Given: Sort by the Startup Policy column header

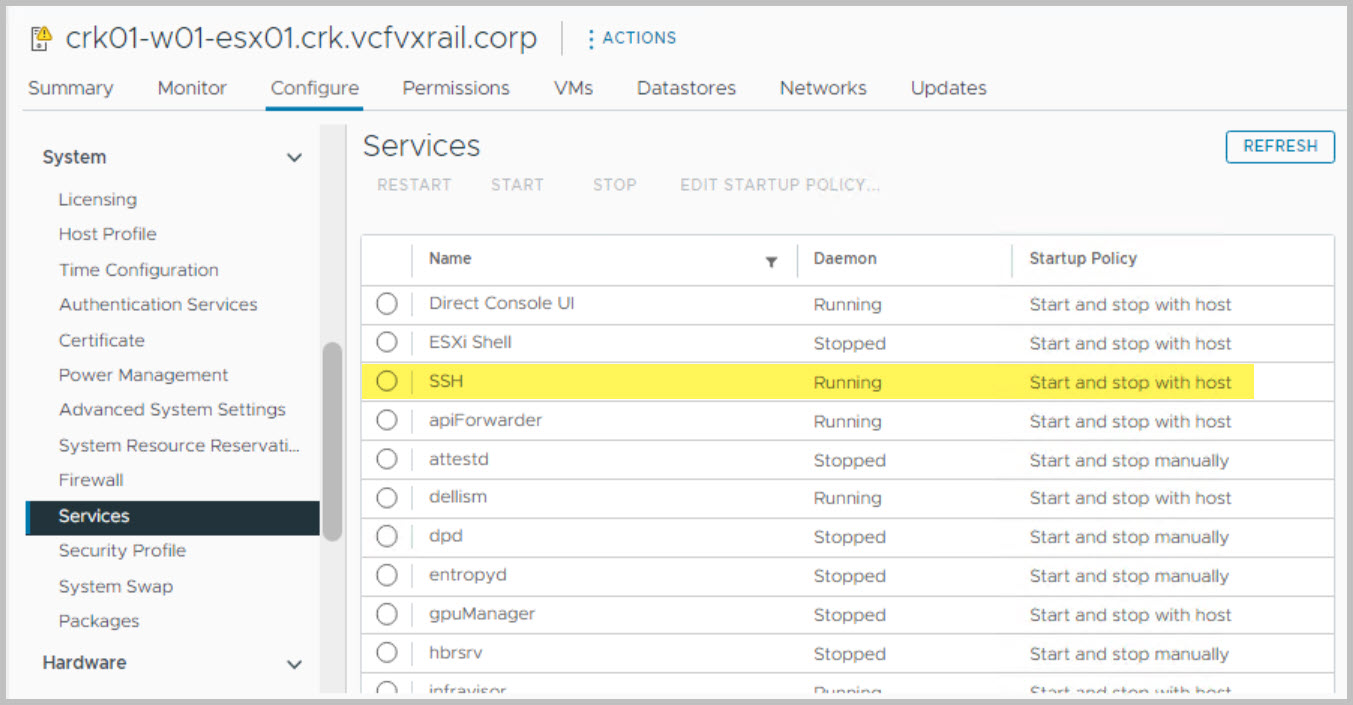Looking at the screenshot, I should 1083,258.
